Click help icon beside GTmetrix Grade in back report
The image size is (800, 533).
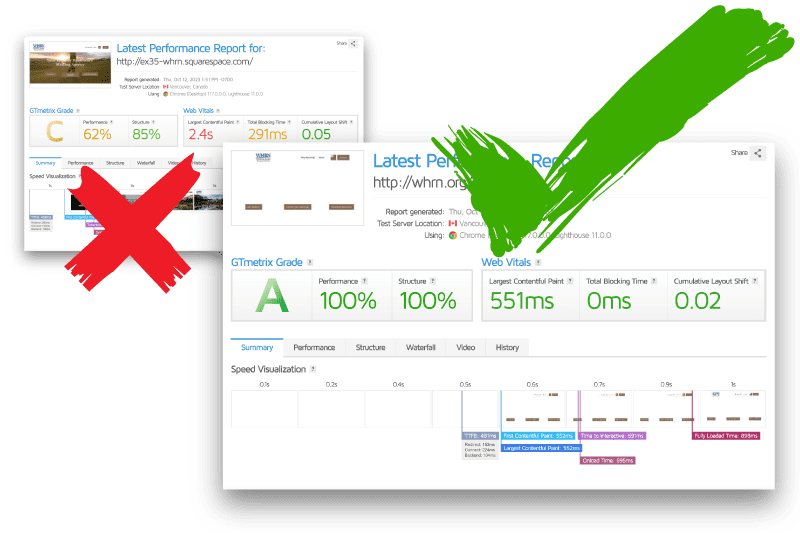[78, 111]
